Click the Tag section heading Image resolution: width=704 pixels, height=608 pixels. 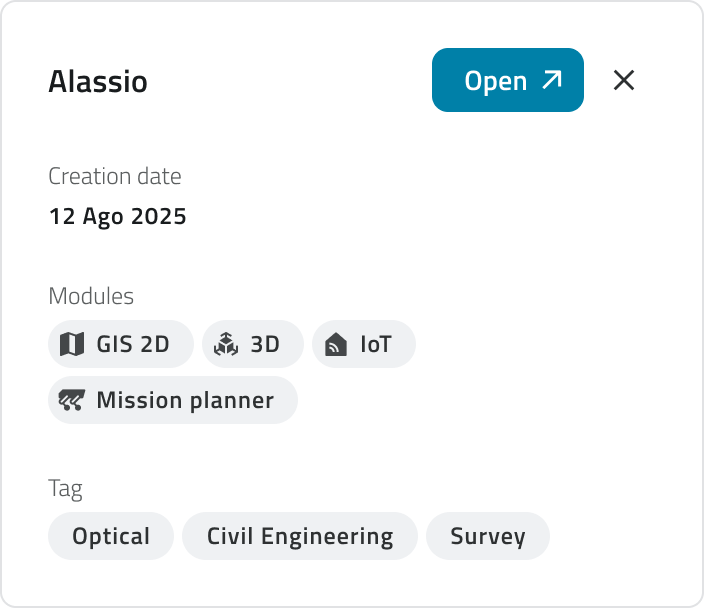65,489
